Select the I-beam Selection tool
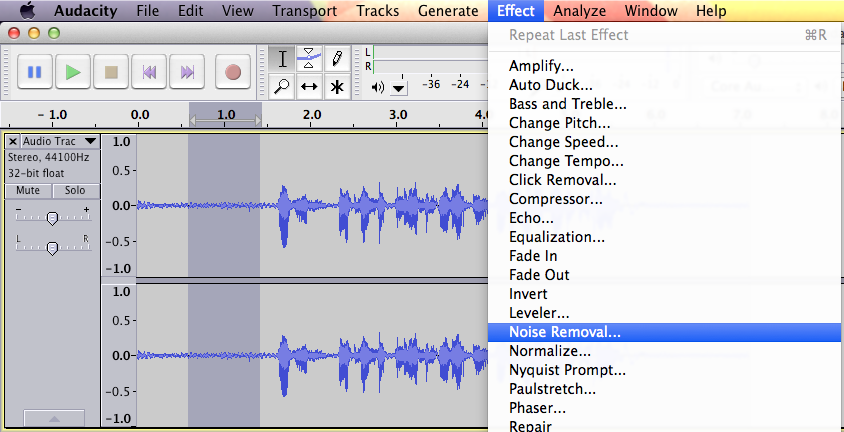Screen dimensions: 844x432 pyautogui.click(x=283, y=58)
